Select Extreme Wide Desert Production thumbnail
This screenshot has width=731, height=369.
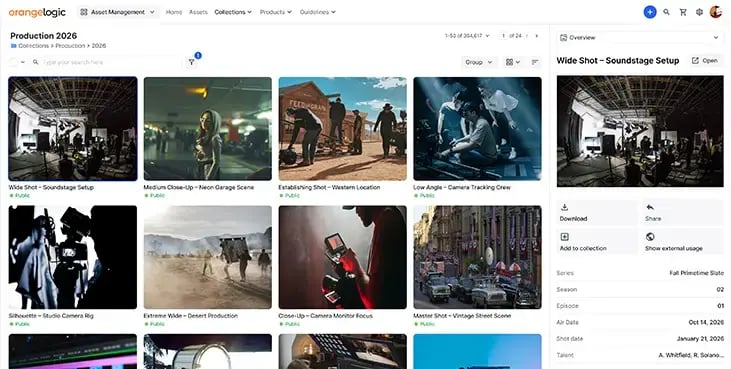(x=207, y=257)
